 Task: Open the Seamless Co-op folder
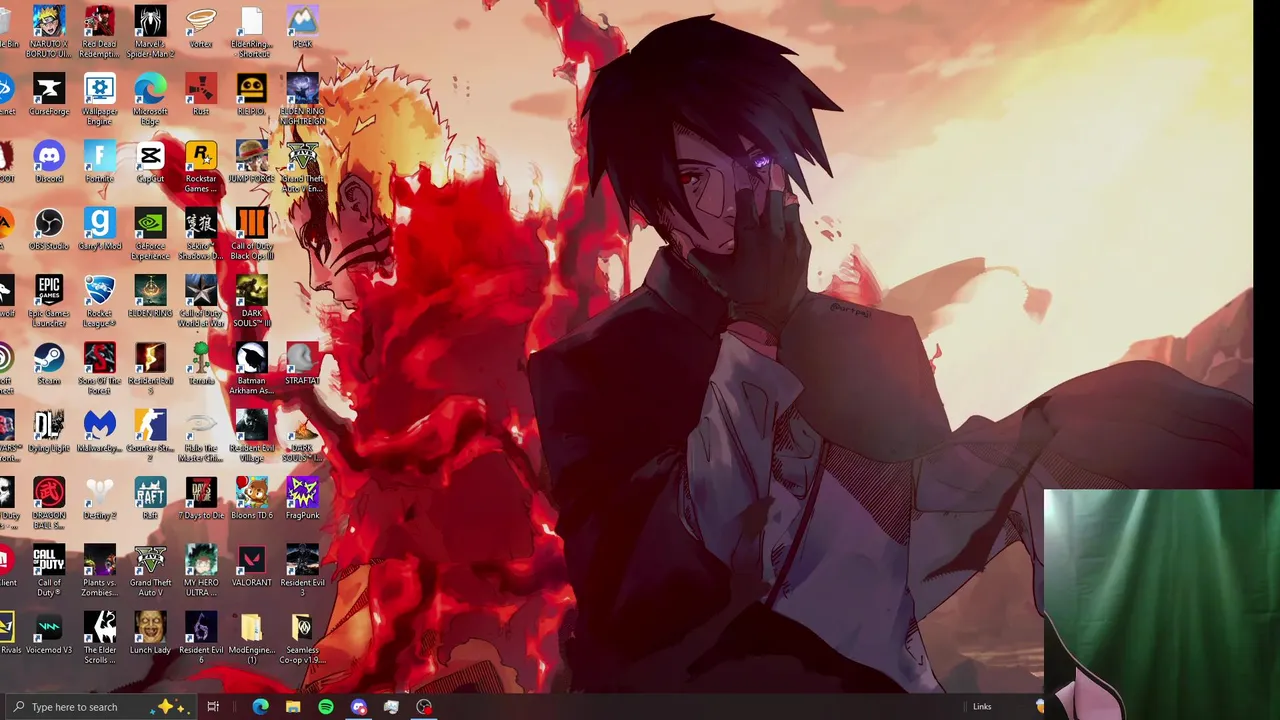point(302,638)
